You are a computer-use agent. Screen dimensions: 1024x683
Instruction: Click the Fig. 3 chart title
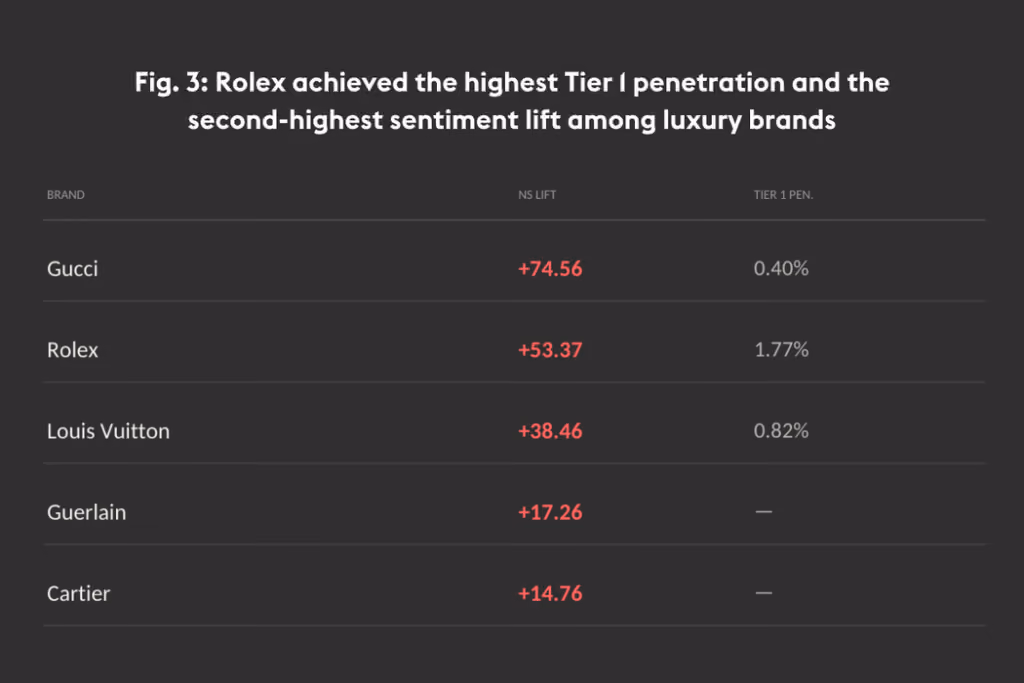pos(512,101)
